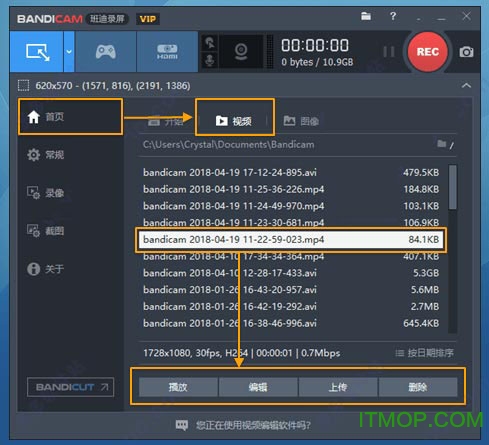
Task: Click the webcam overlay icon
Action: point(241,52)
